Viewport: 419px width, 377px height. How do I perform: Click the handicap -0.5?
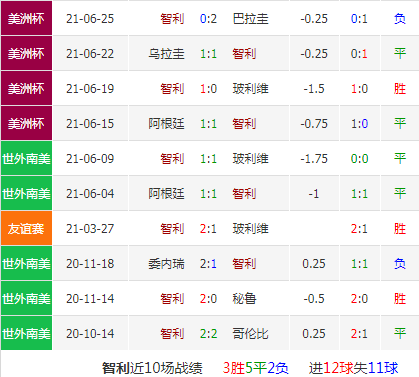[314, 299]
